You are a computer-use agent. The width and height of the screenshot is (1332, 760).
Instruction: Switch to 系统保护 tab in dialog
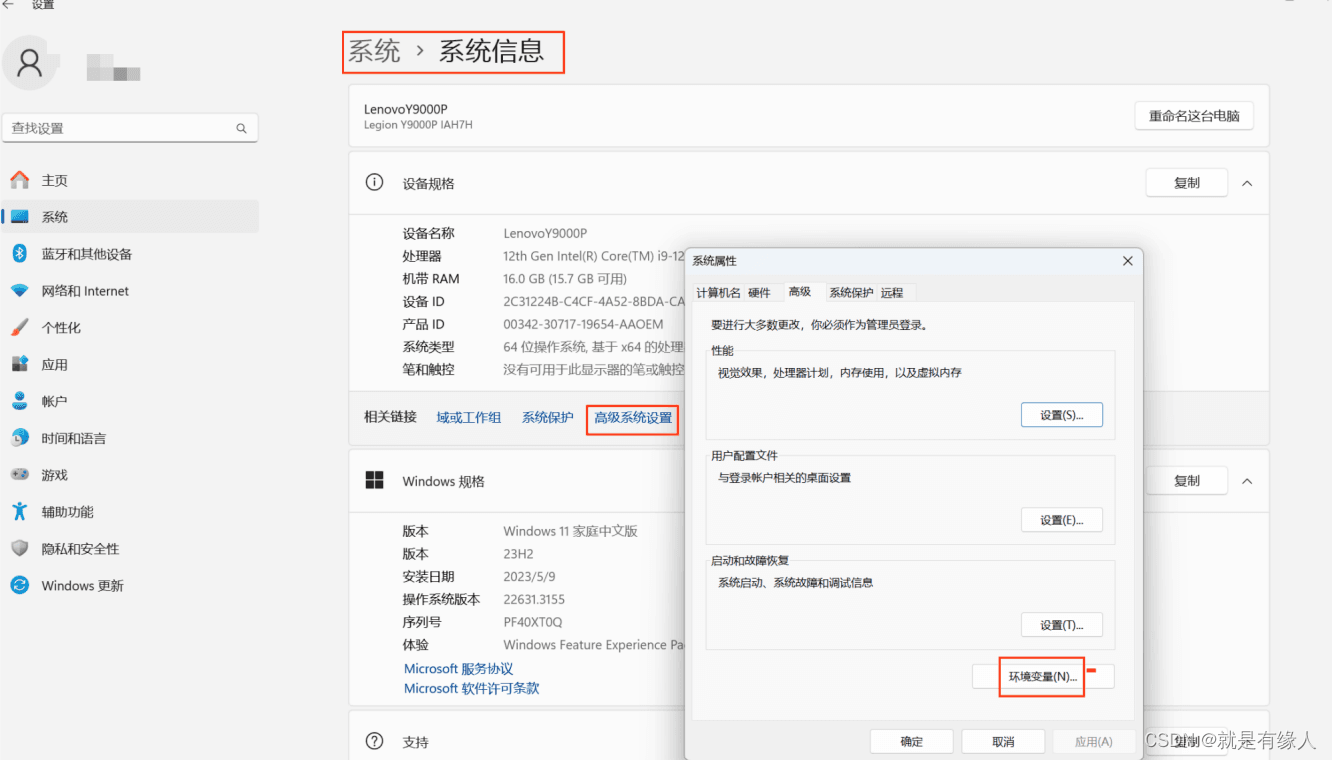click(x=851, y=292)
